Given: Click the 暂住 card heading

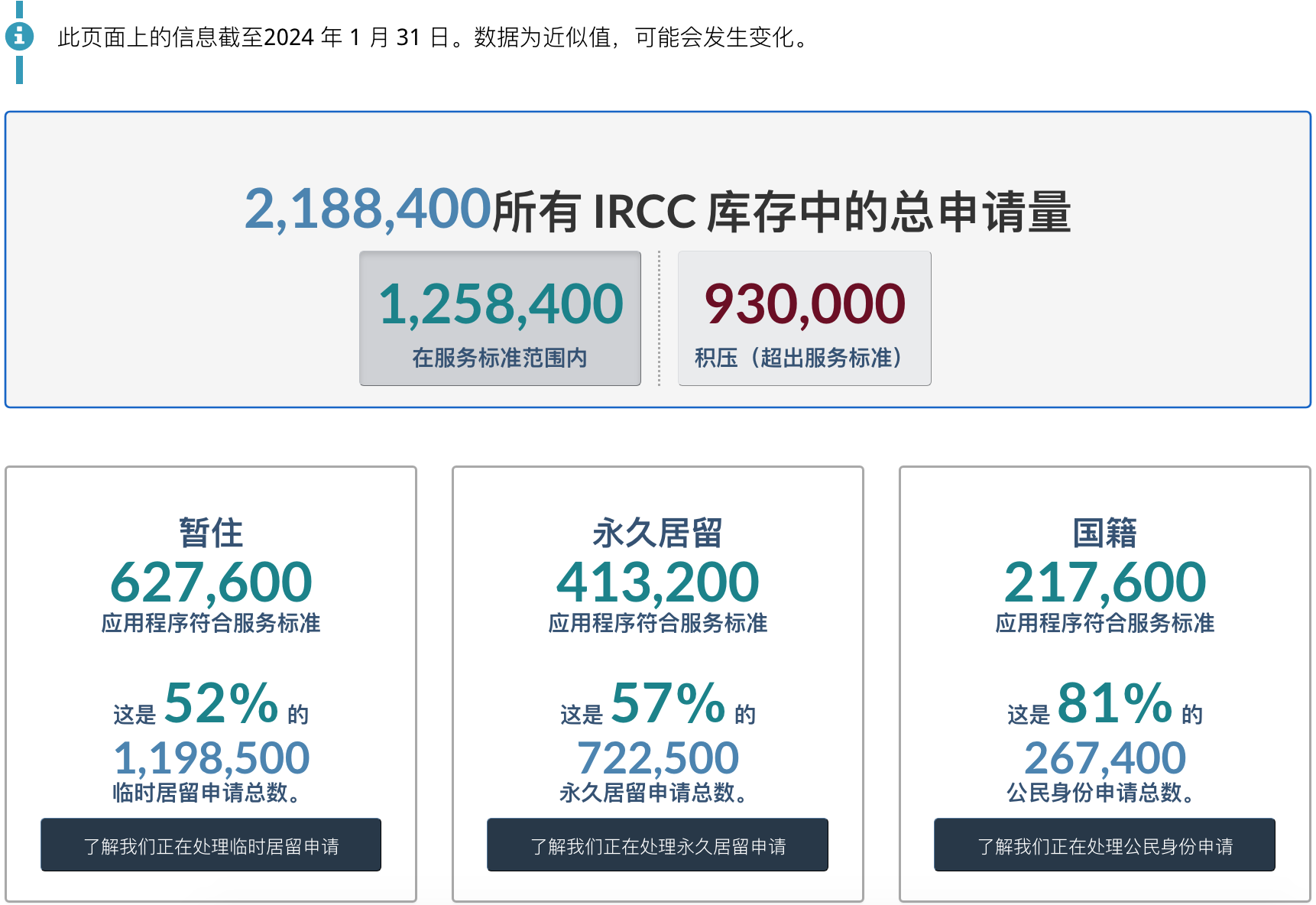Looking at the screenshot, I should [211, 533].
